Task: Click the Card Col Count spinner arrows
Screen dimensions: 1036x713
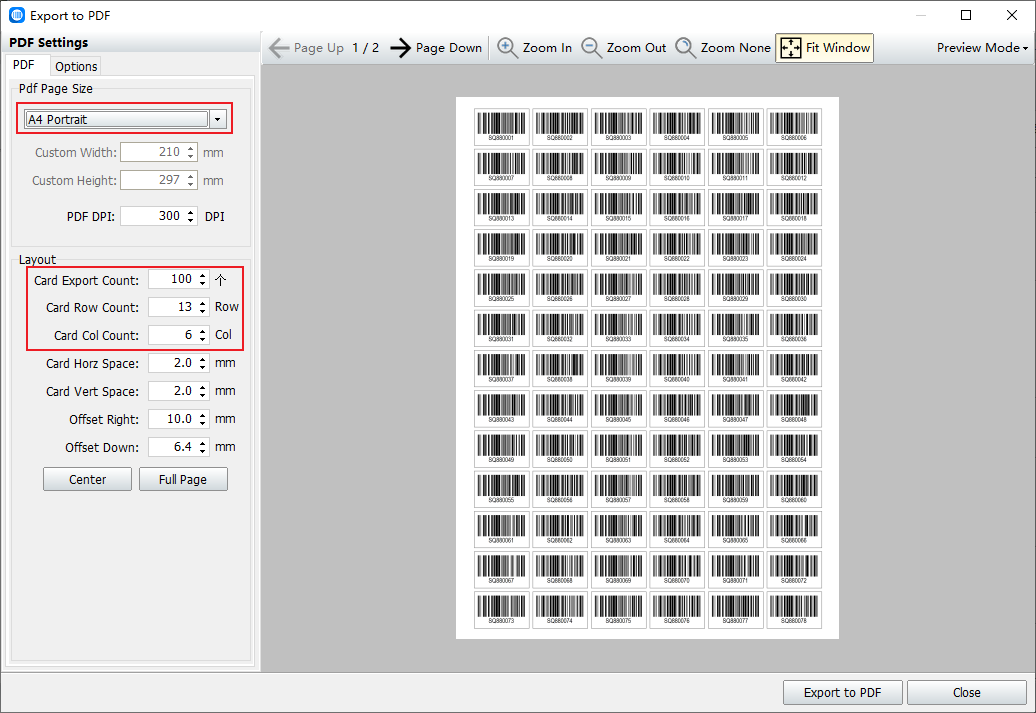Action: [203, 335]
